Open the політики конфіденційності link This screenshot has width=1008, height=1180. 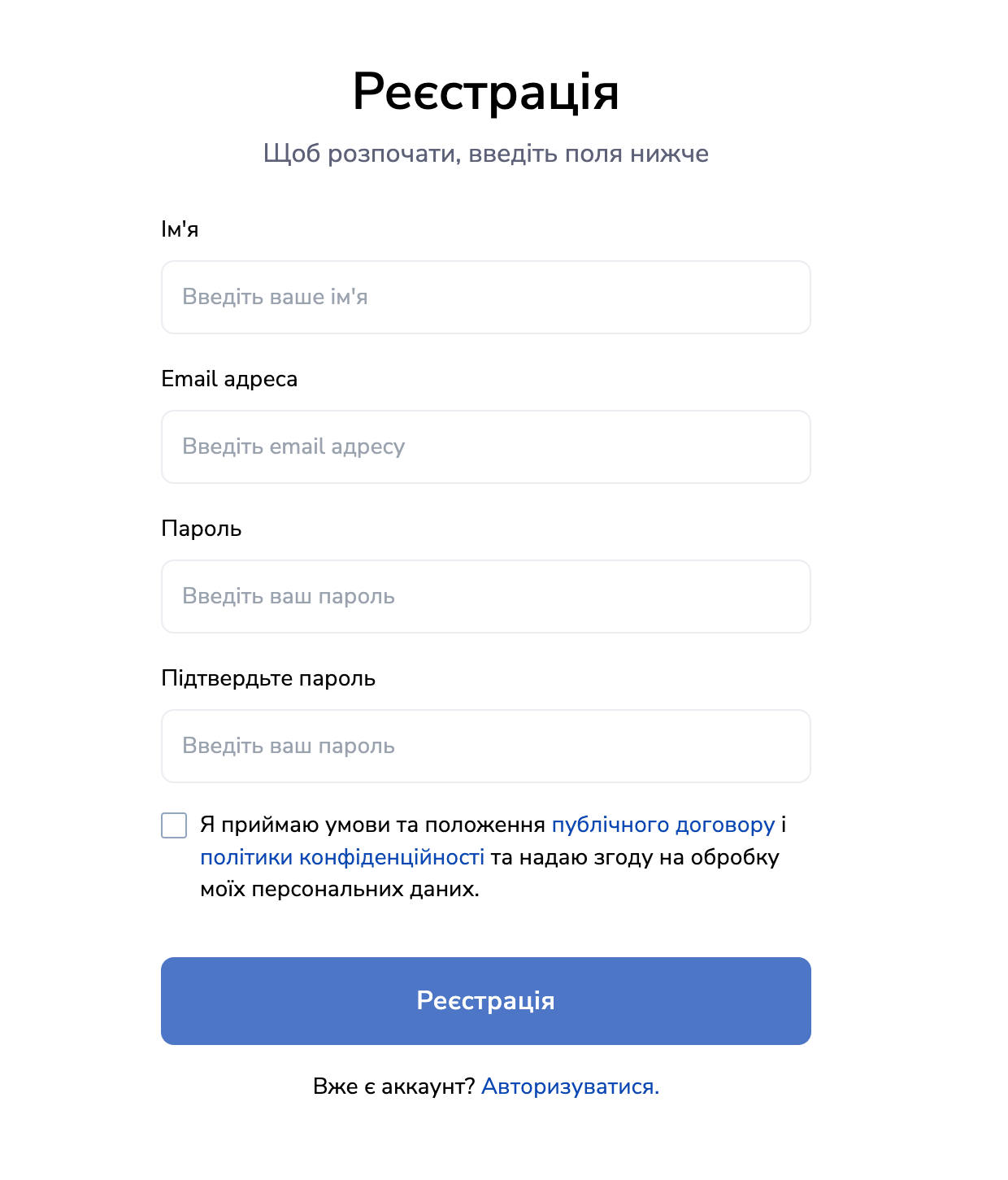342,856
